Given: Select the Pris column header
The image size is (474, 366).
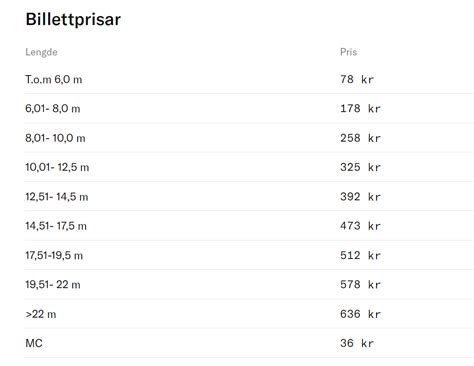Looking at the screenshot, I should point(348,52).
